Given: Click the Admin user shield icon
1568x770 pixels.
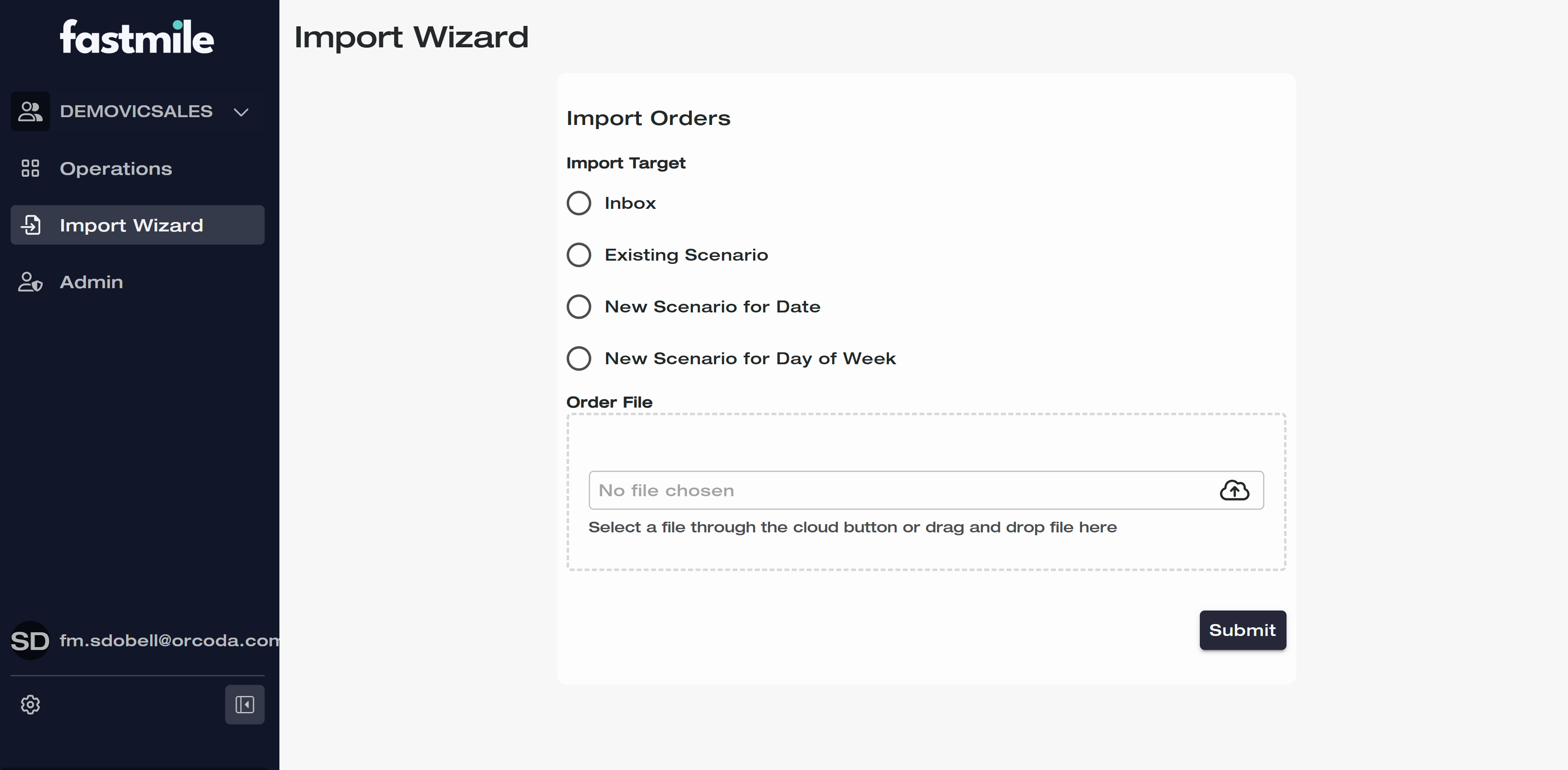Looking at the screenshot, I should [30, 282].
